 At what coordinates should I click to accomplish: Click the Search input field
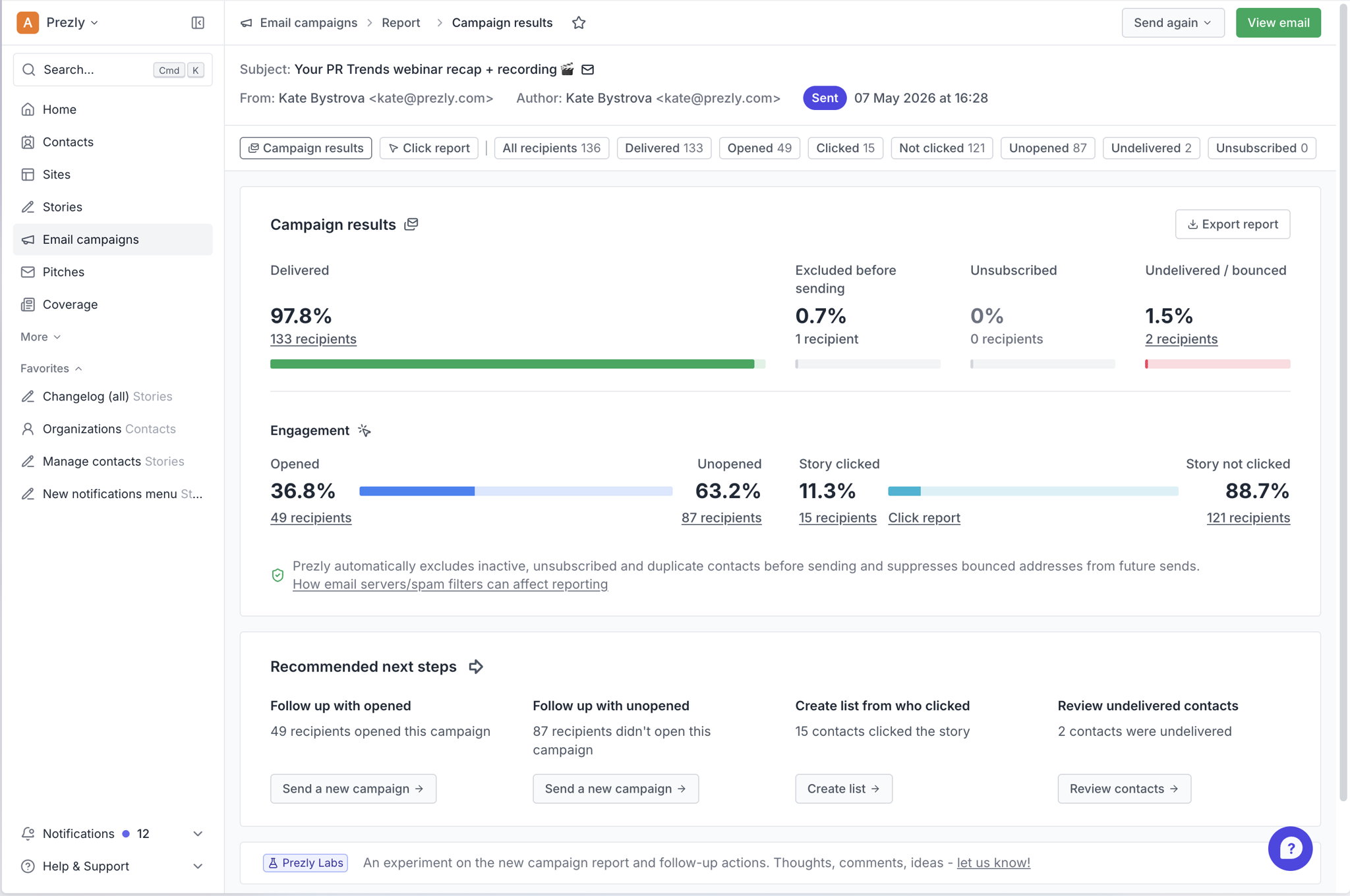[113, 70]
